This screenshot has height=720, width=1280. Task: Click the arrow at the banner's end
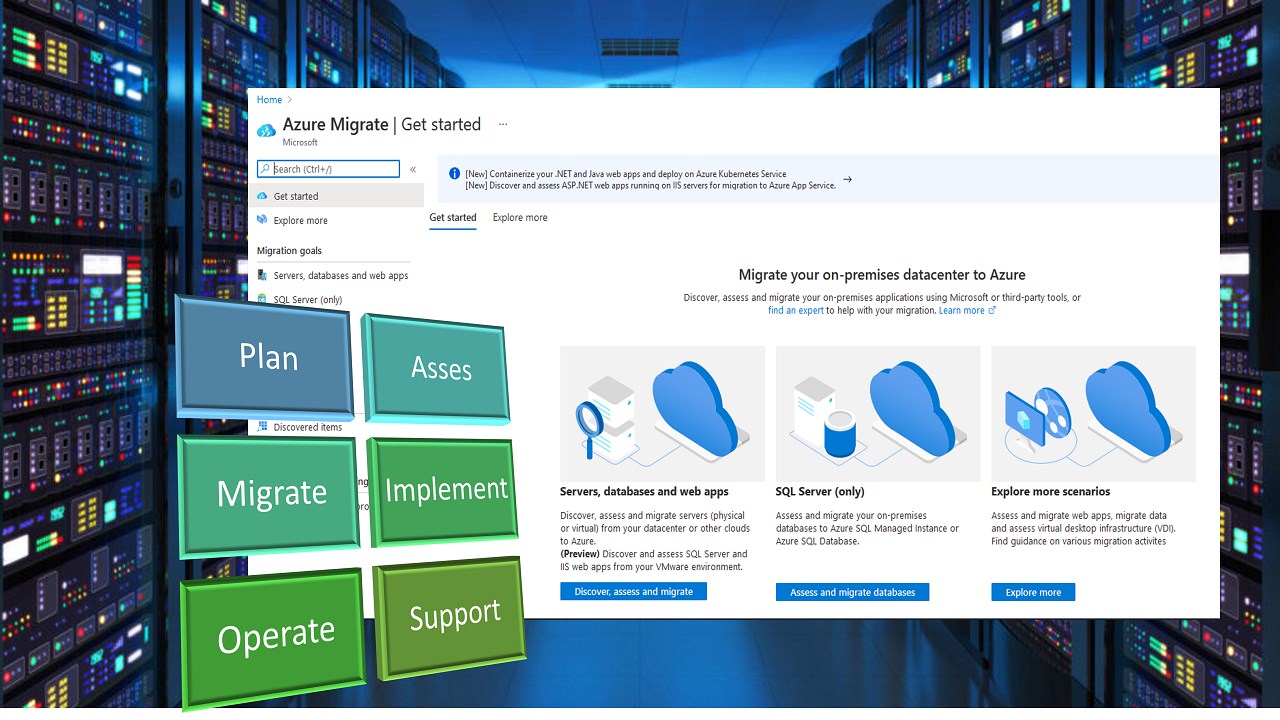tap(847, 180)
